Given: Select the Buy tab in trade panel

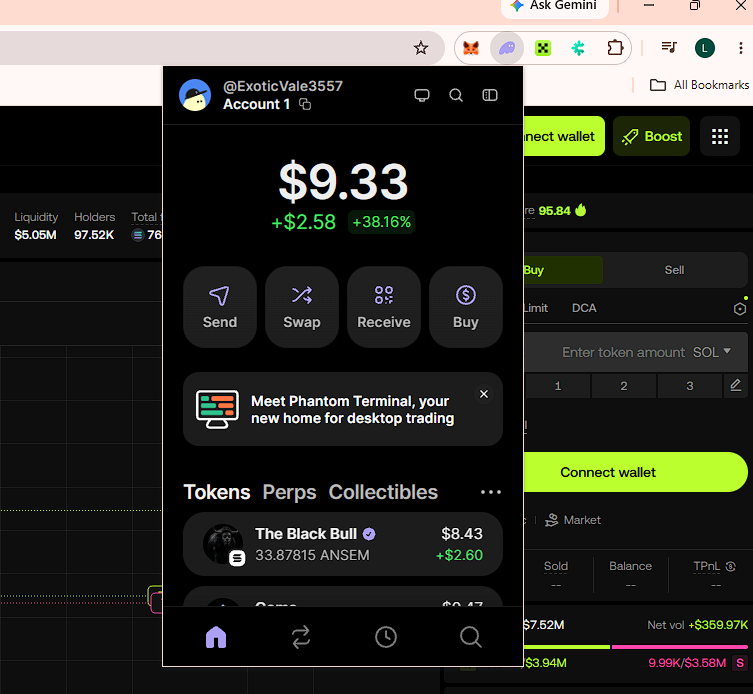Looking at the screenshot, I should pyautogui.click(x=562, y=270).
